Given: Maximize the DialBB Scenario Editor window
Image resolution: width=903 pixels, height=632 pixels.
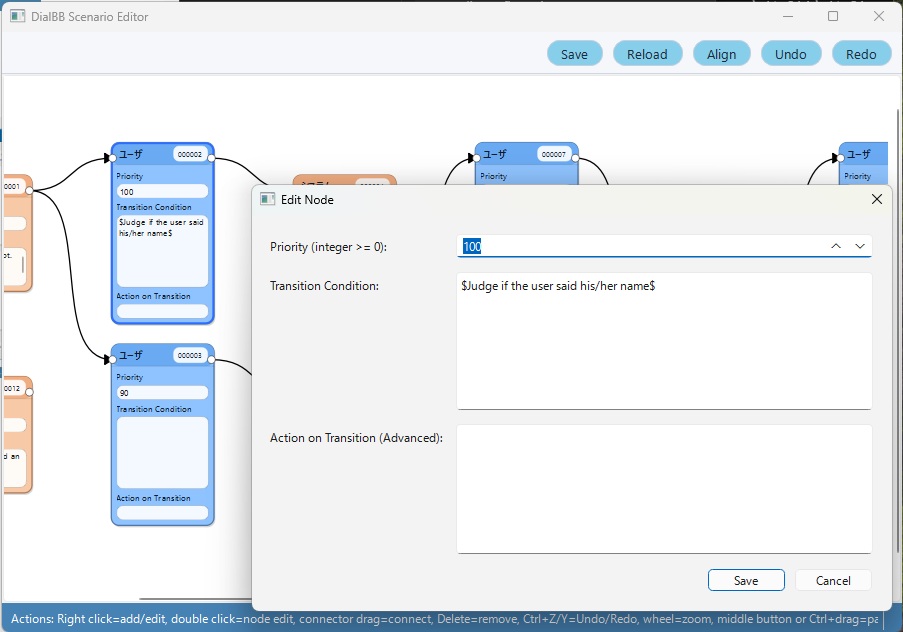Looking at the screenshot, I should (x=833, y=16).
